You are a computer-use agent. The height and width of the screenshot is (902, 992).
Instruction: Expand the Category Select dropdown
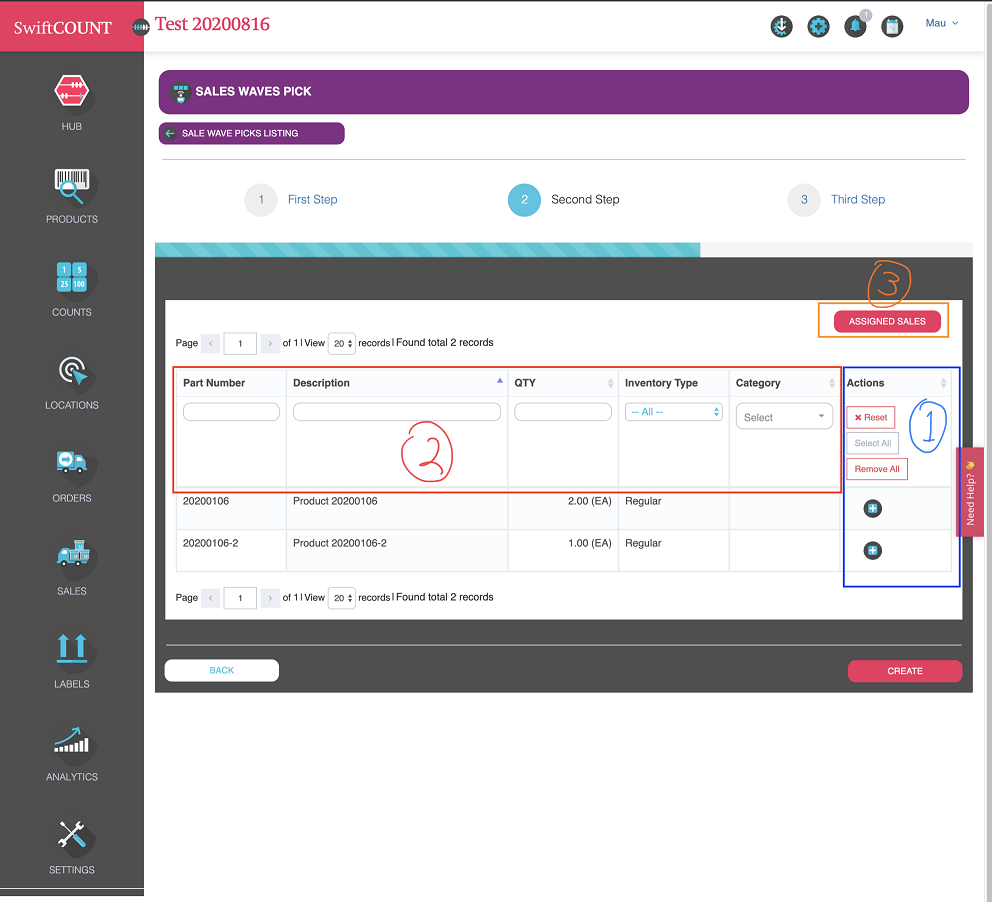coord(784,417)
